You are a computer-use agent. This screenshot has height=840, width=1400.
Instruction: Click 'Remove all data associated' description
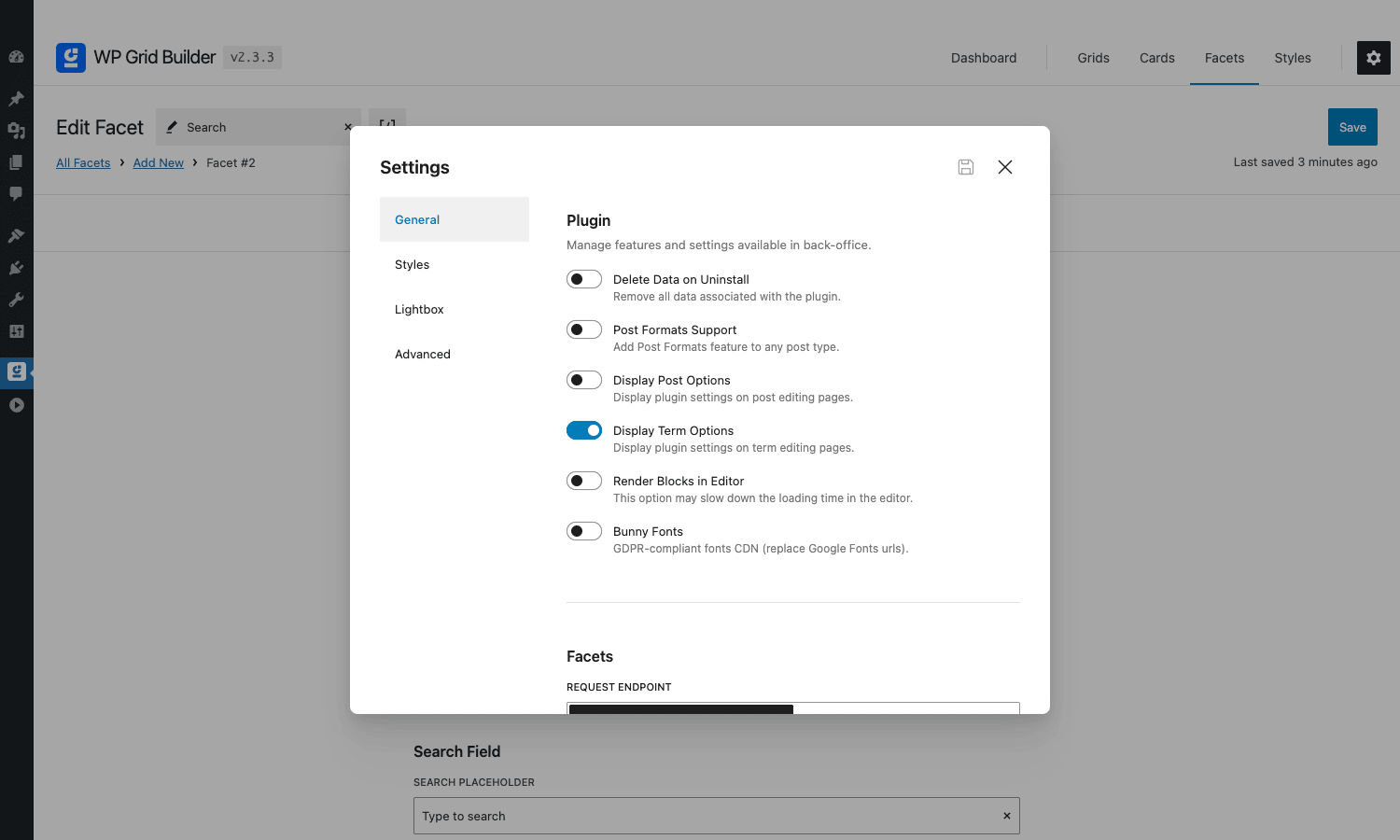[x=727, y=297]
